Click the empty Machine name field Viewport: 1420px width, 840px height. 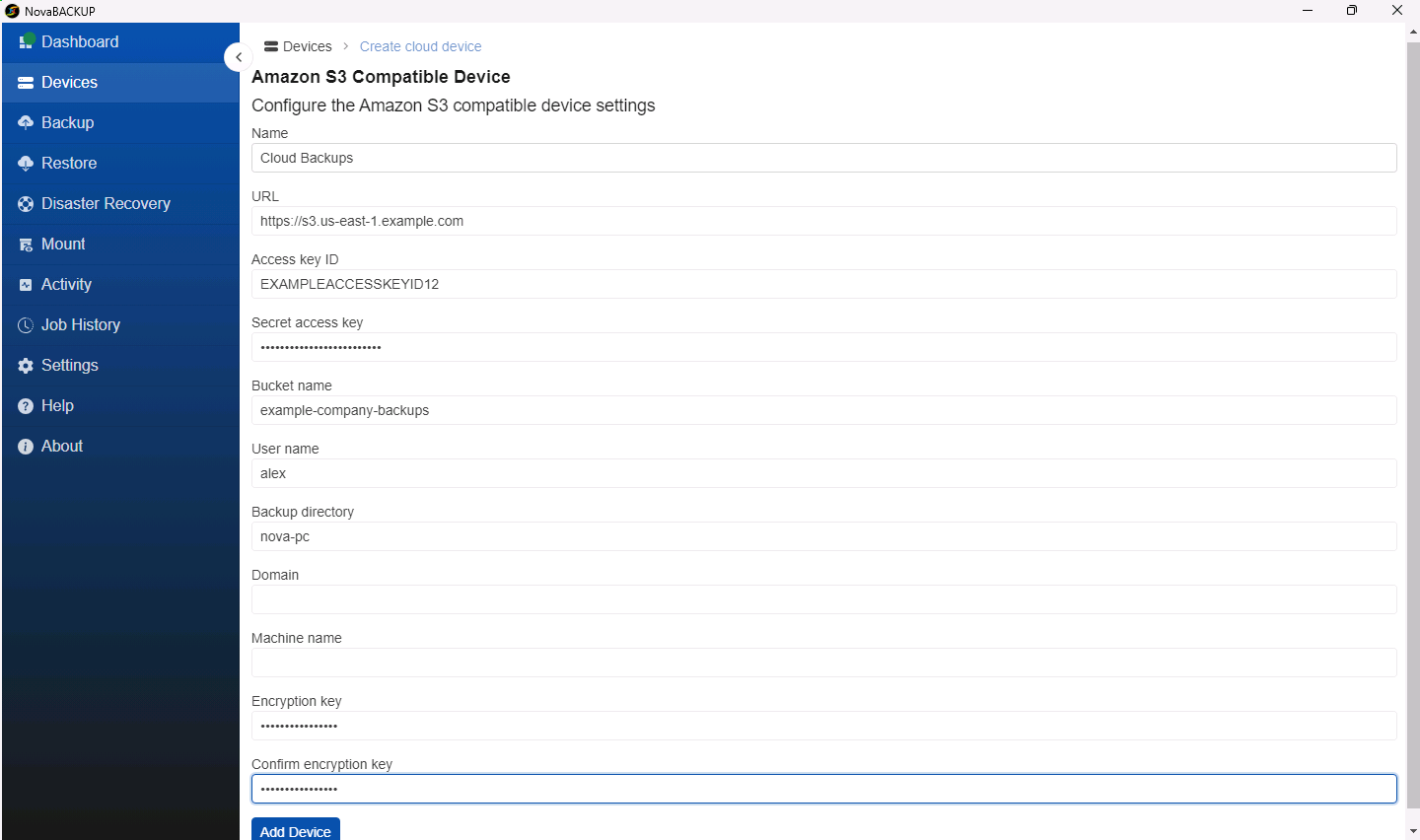824,663
